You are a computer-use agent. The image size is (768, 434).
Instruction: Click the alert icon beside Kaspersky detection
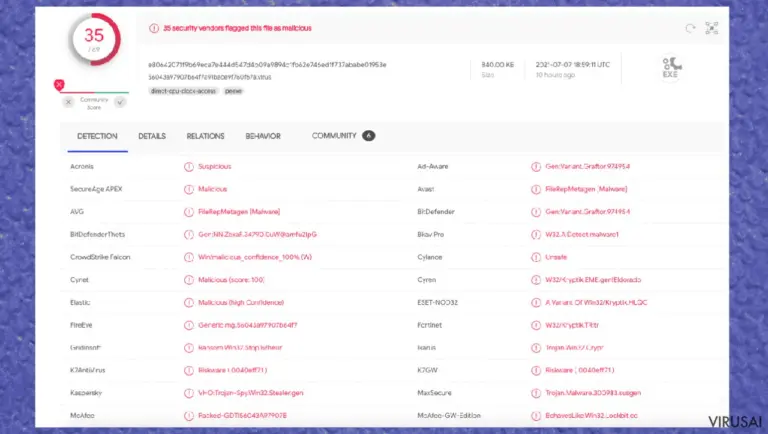[x=189, y=393]
